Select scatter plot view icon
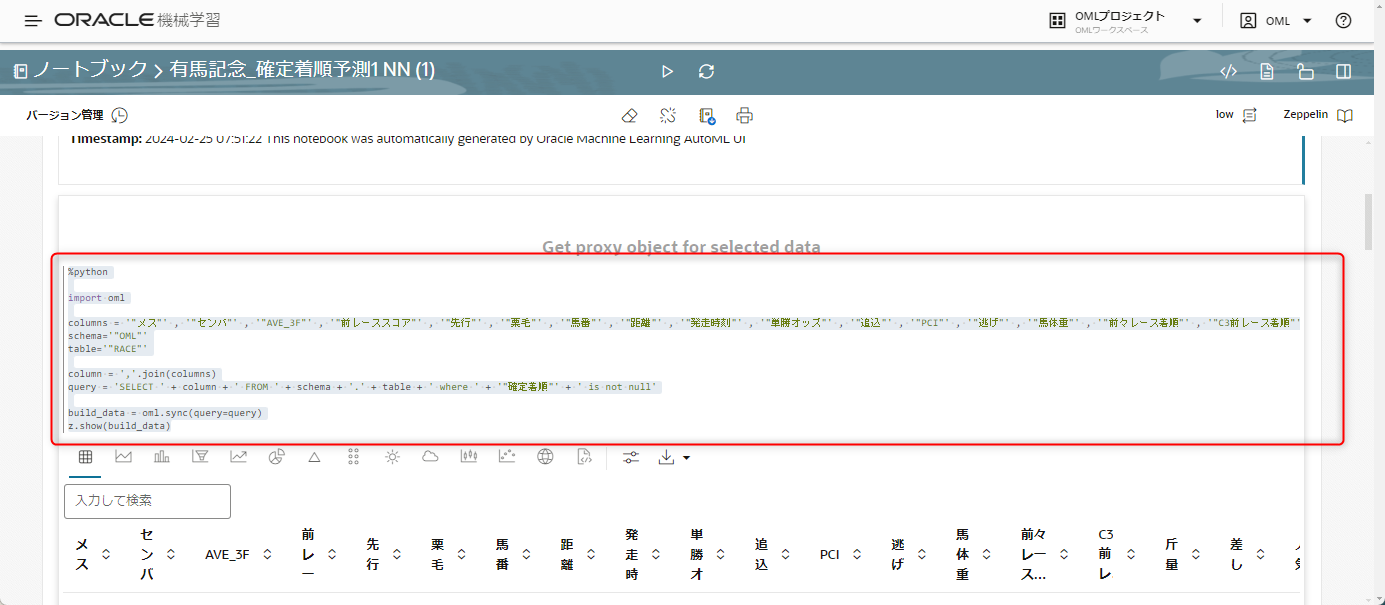Image resolution: width=1385 pixels, height=605 pixels. coord(507,457)
